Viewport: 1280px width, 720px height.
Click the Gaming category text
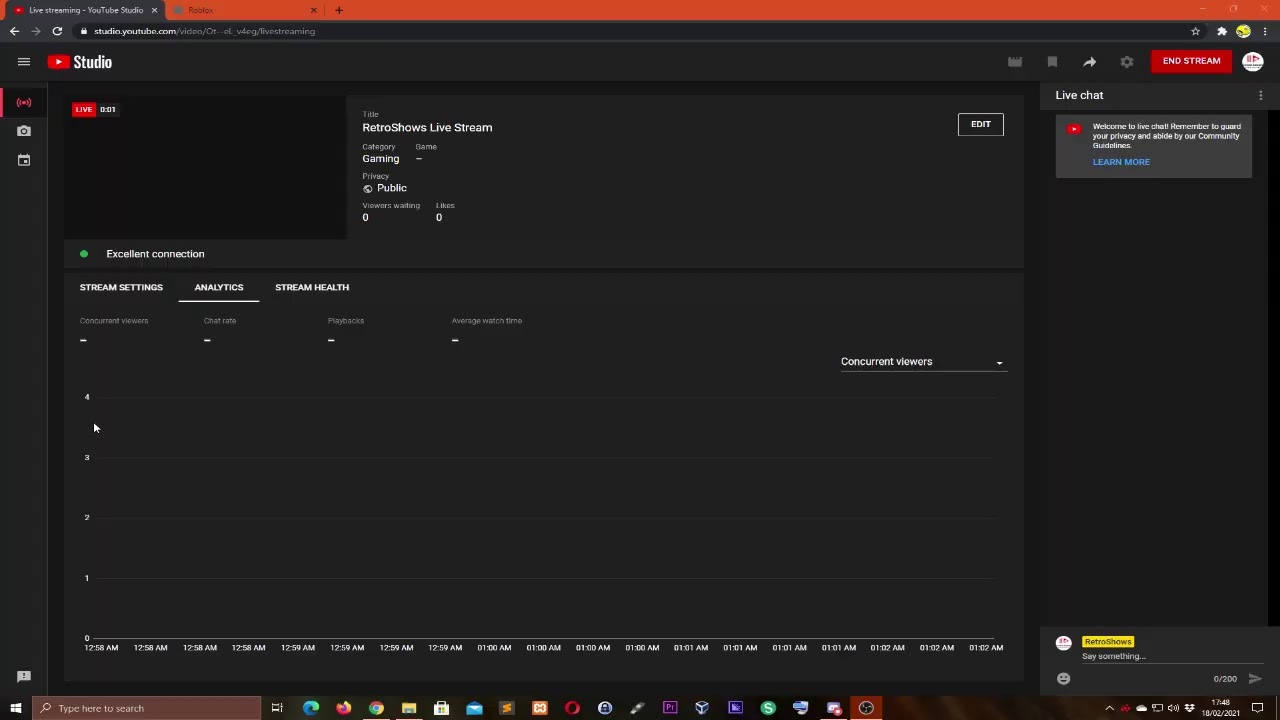pos(380,159)
